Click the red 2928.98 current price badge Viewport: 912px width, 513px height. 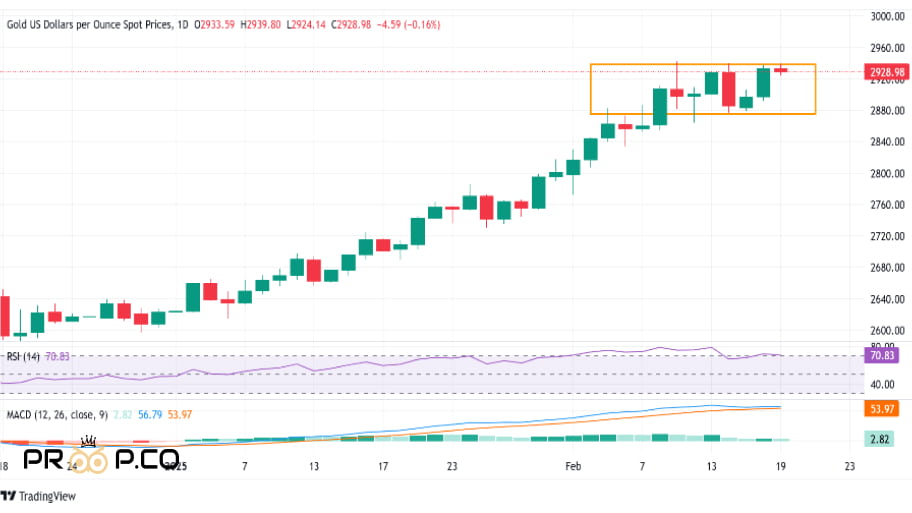tap(887, 72)
